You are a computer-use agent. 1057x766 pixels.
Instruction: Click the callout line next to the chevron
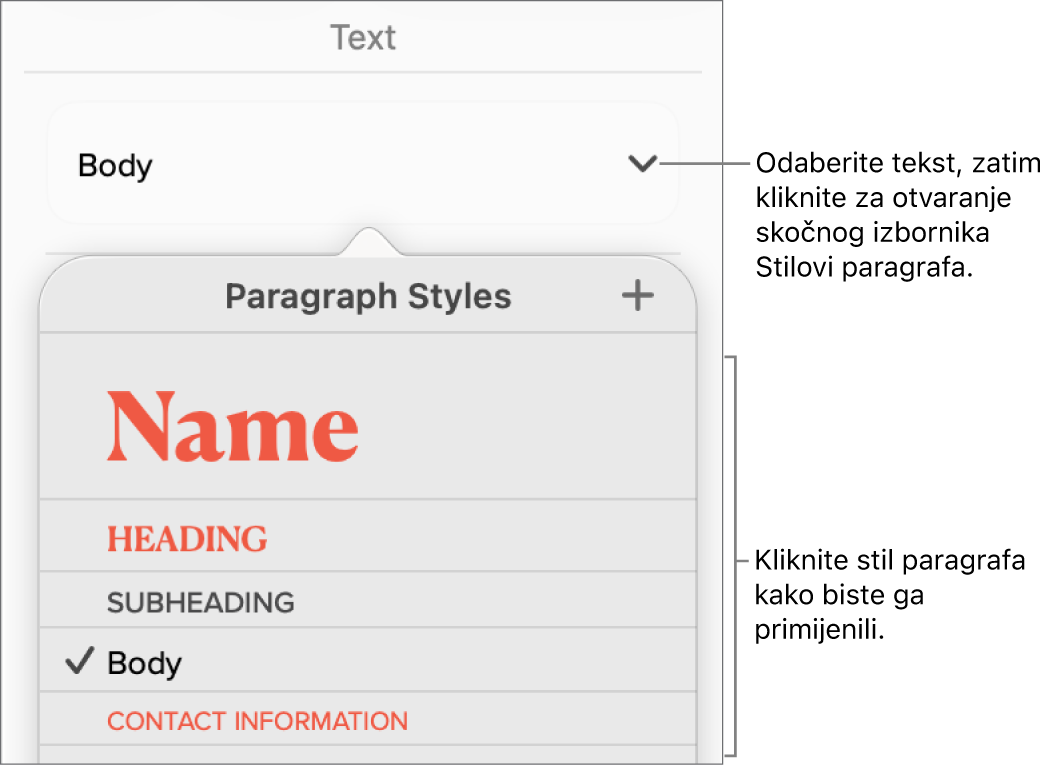[x=705, y=164]
